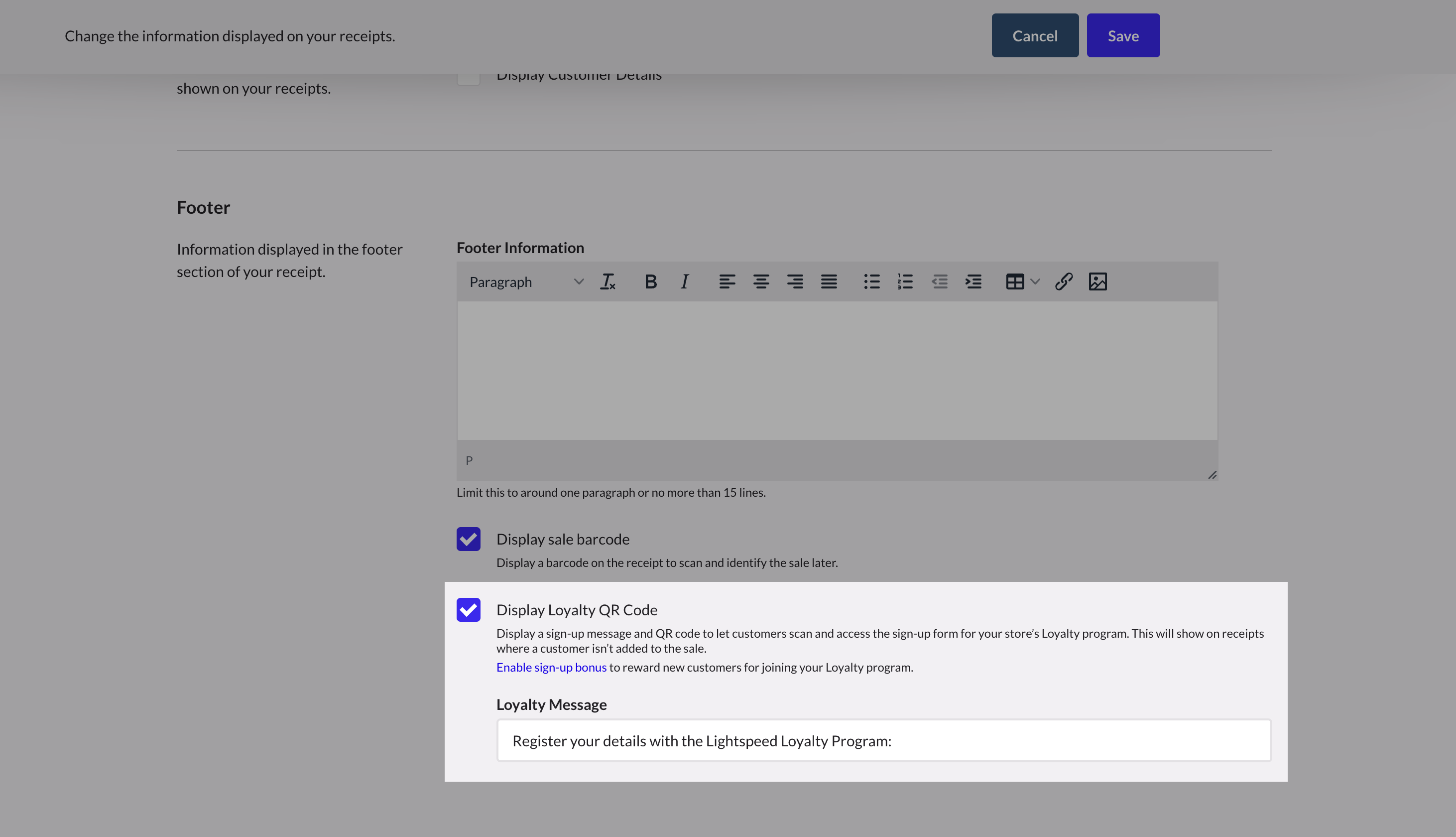The image size is (1456, 837).
Task: Insert a numbered list
Action: tap(905, 281)
